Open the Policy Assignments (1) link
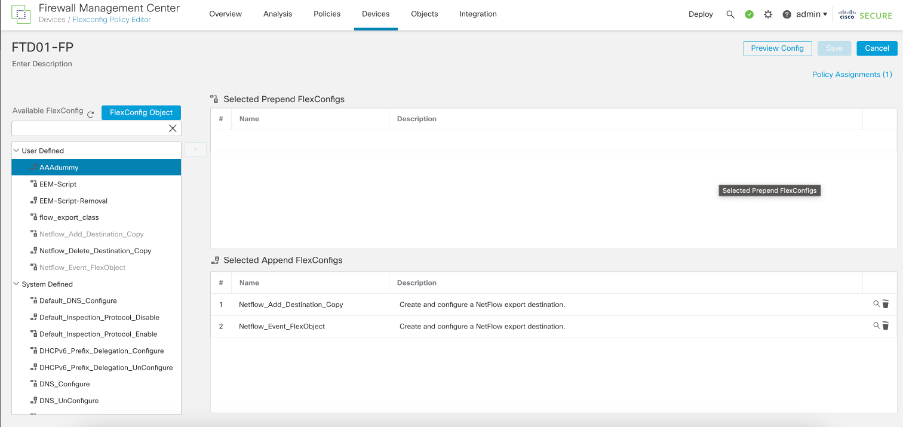Image resolution: width=904 pixels, height=428 pixels. [x=852, y=74]
